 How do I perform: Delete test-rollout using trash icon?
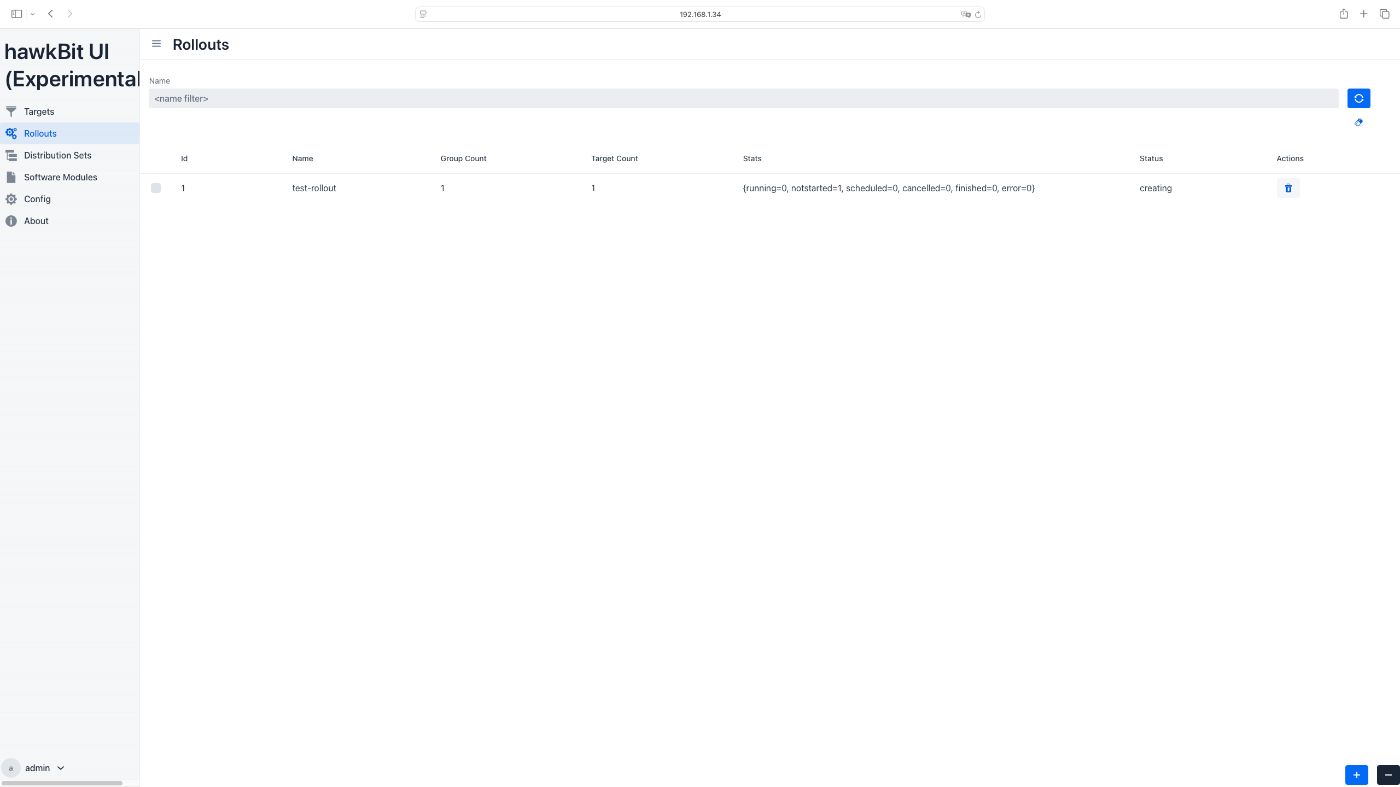coord(1288,188)
